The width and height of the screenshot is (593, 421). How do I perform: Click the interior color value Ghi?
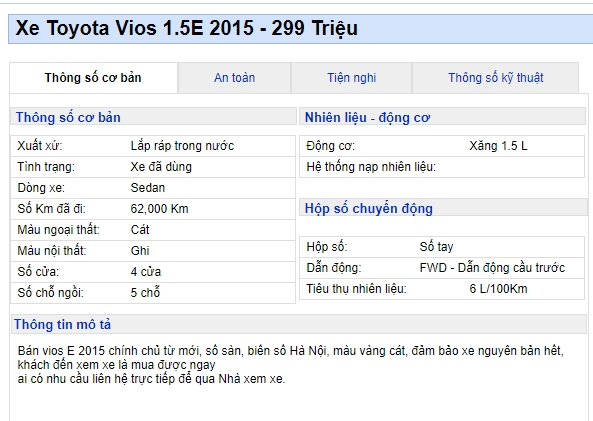pos(140,251)
